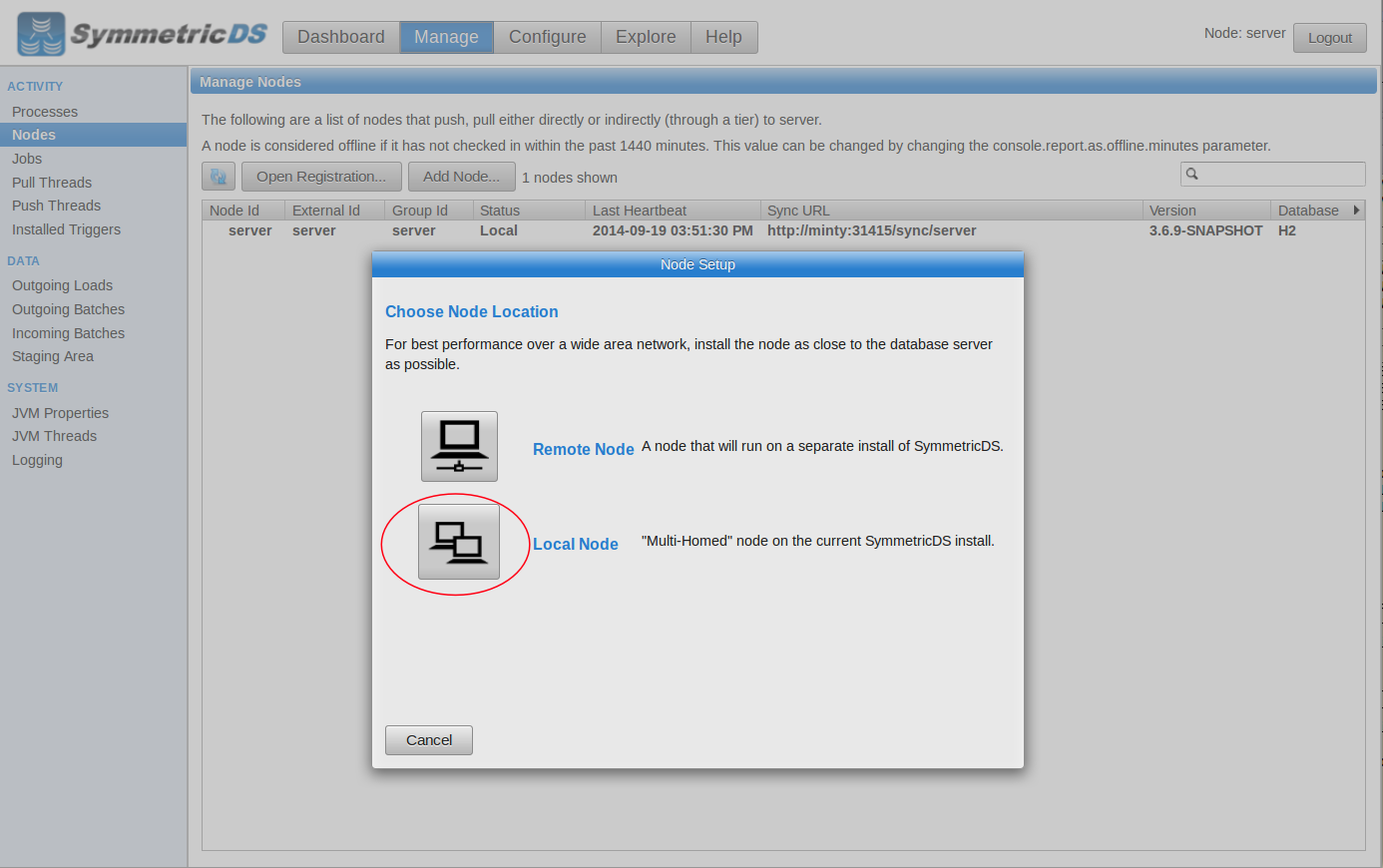Click the node search input field
The height and width of the screenshot is (868, 1383).
click(x=1273, y=174)
